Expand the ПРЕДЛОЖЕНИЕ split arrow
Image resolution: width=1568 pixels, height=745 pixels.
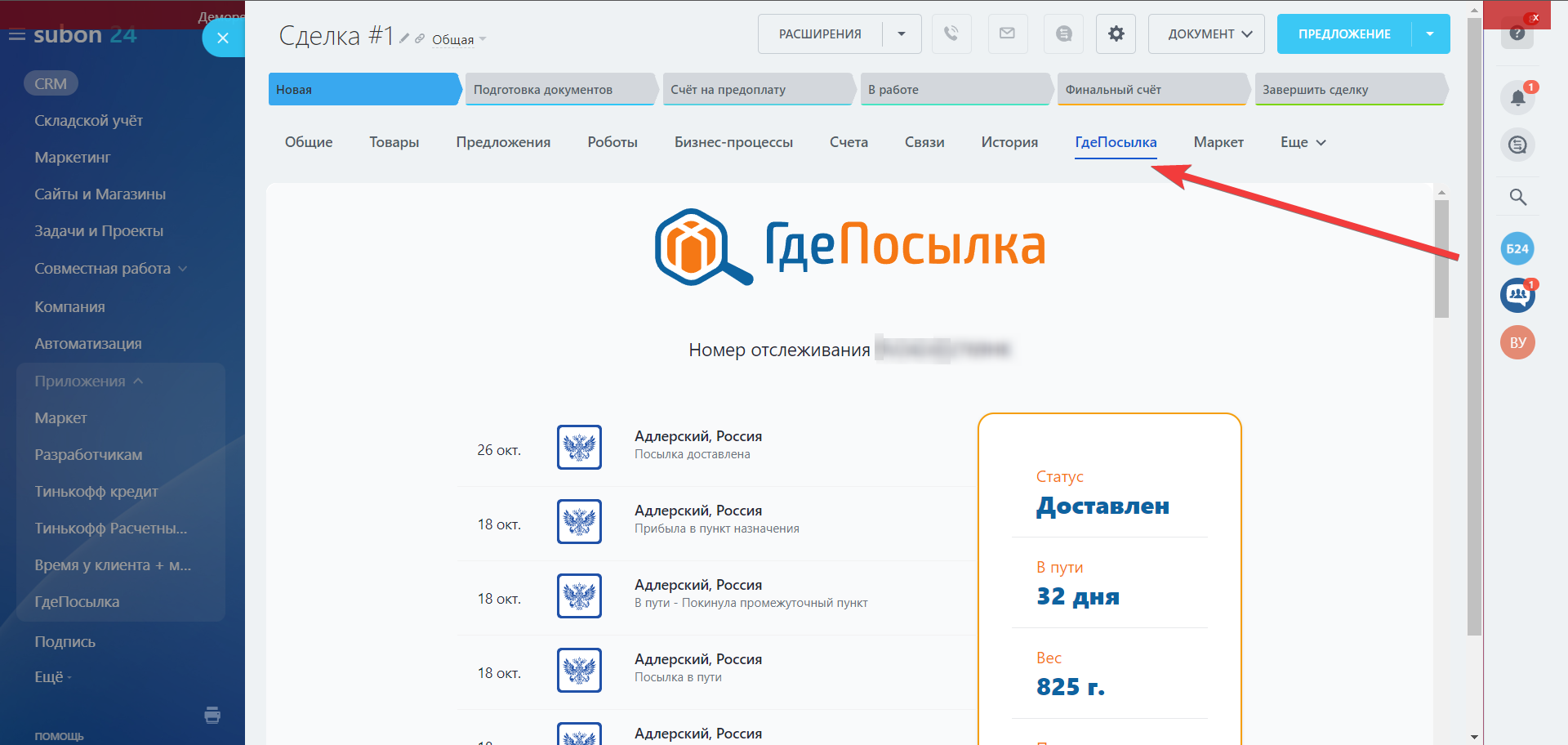[x=1431, y=34]
